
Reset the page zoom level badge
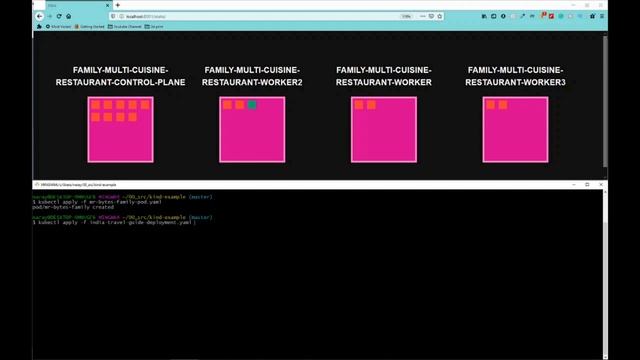[x=406, y=16]
